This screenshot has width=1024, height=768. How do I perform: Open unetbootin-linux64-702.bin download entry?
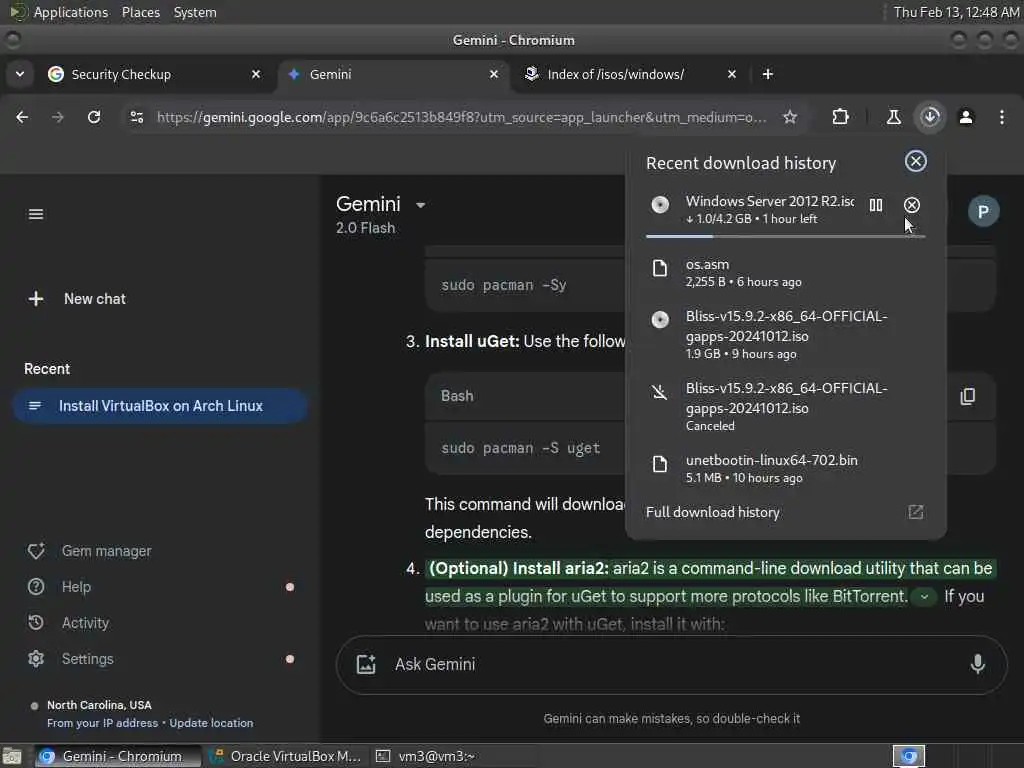click(786, 468)
